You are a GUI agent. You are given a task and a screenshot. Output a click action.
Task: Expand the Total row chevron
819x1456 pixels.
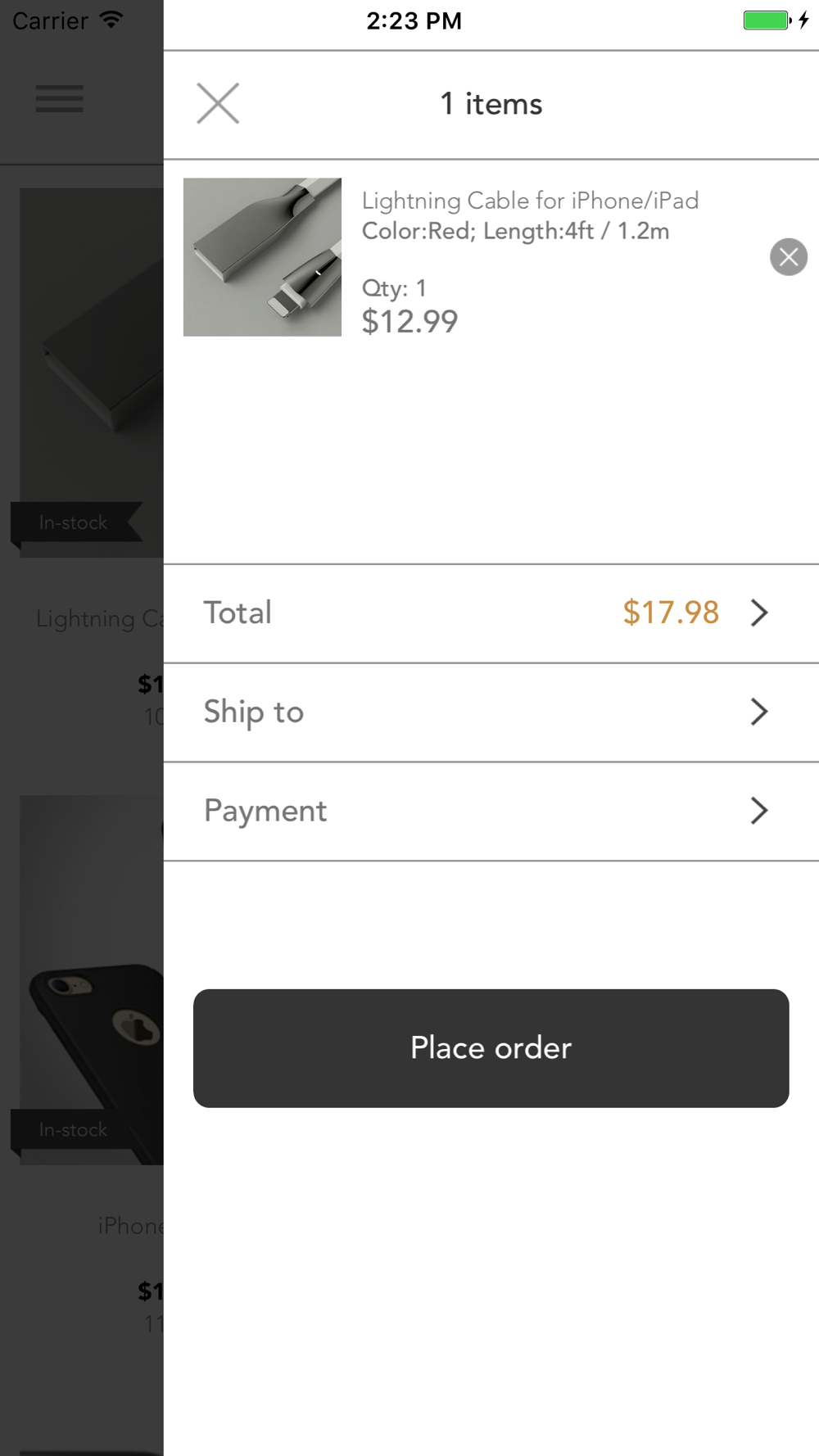point(759,613)
